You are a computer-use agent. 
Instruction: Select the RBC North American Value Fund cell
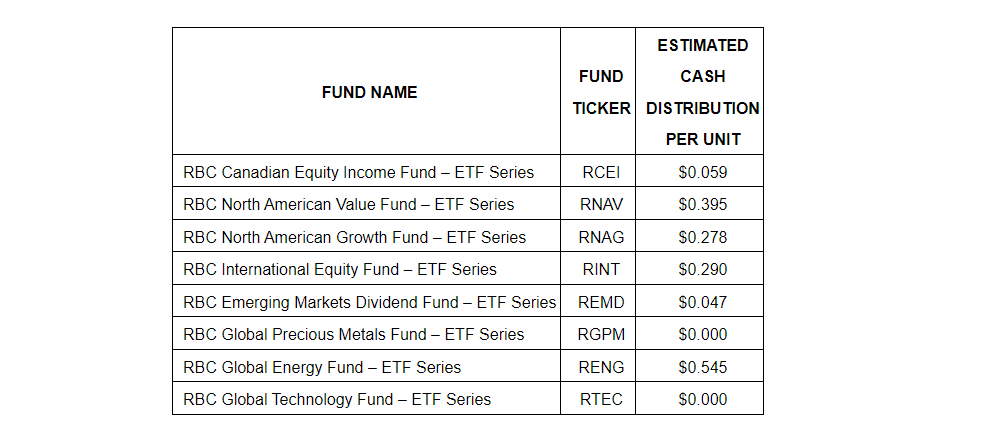tap(348, 204)
